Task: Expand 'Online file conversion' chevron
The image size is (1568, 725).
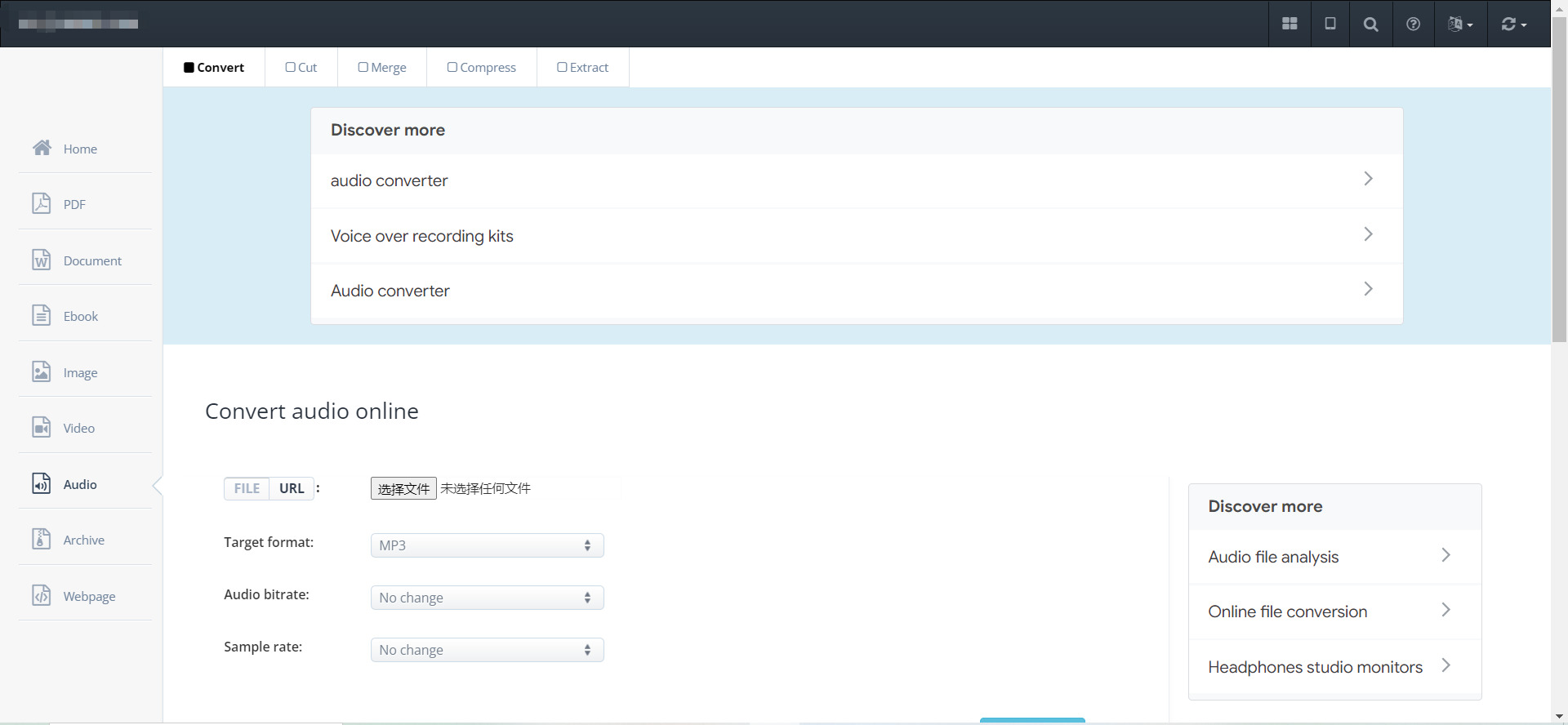Action: tap(1446, 610)
